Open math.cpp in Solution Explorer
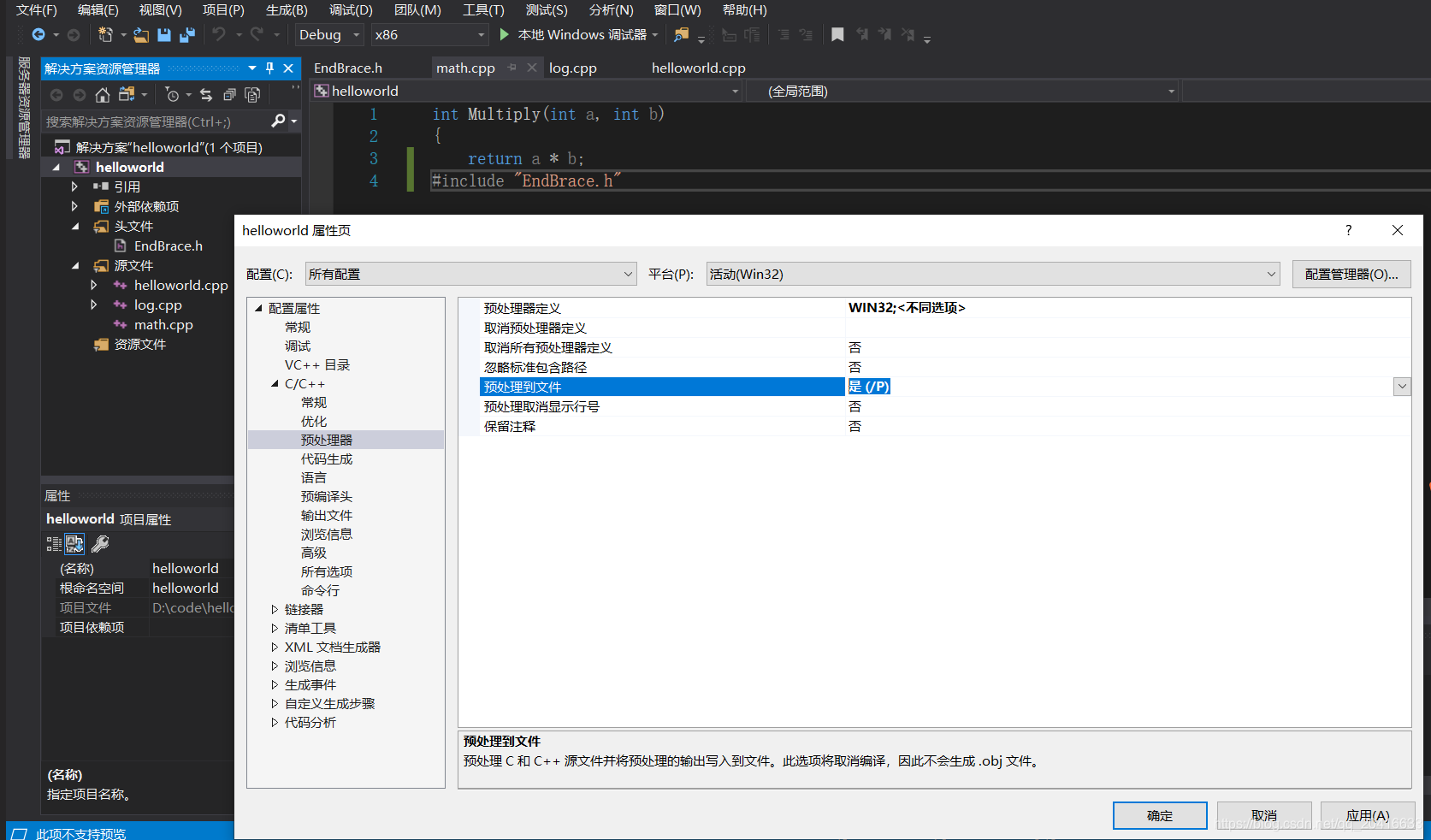The image size is (1431, 840). click(x=163, y=325)
